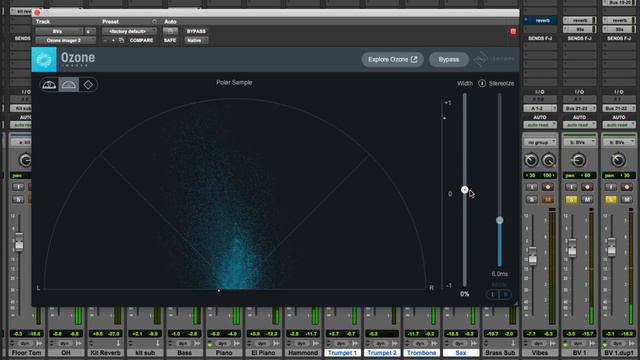Open the insert position 'a' selector
Image resolution: width=640 pixels, height=360 pixels.
click(90, 31)
